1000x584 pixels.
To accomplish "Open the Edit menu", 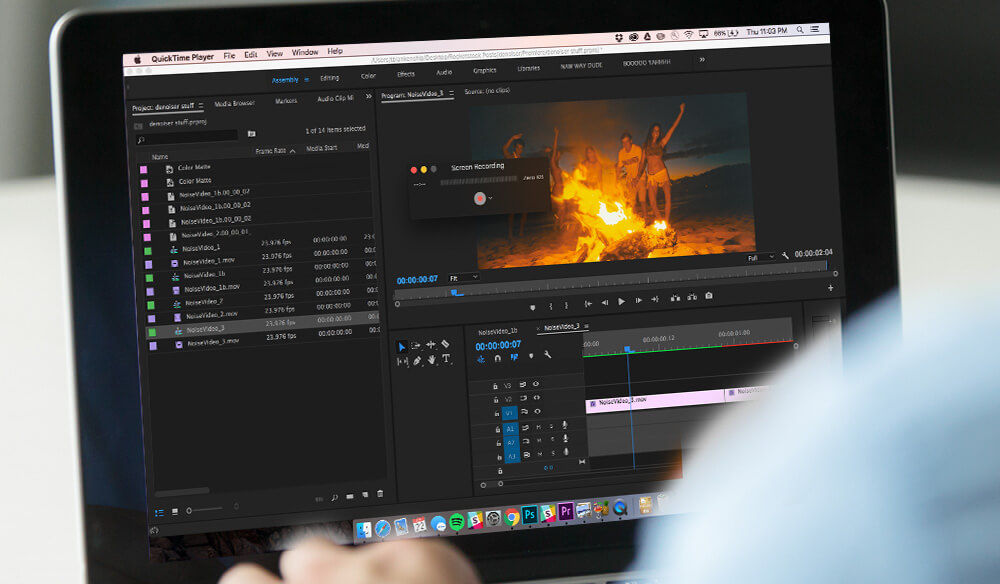I will click(251, 55).
